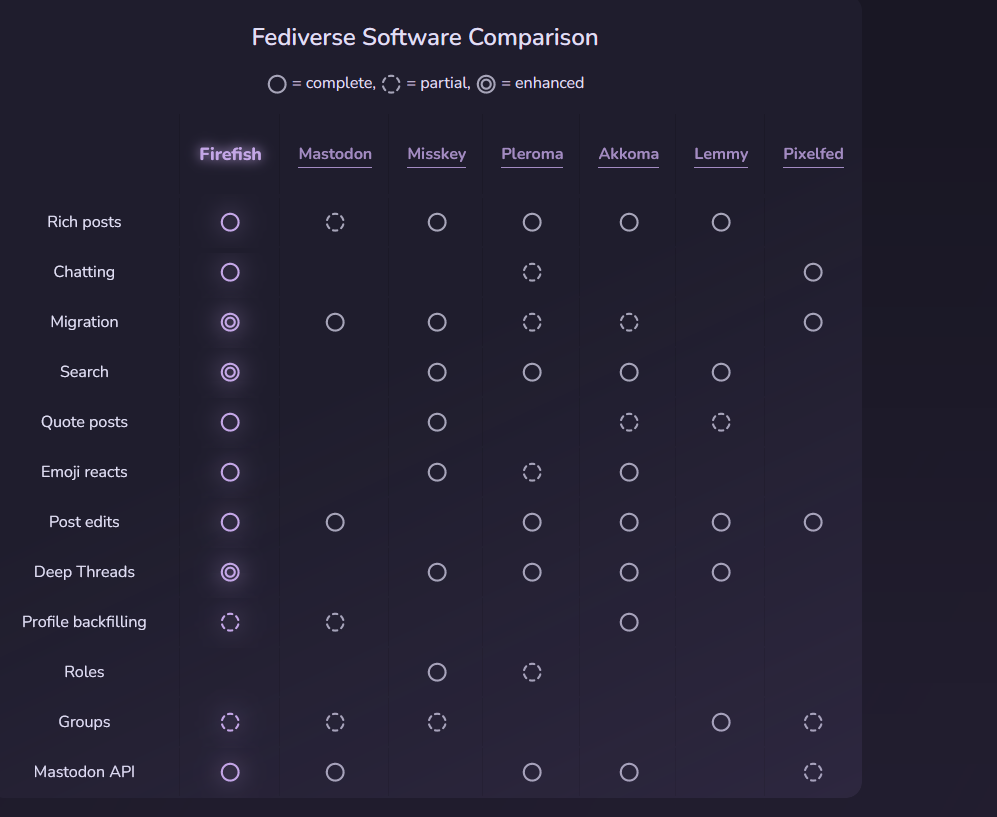Click Pixelfed complete icon in Chatting row

click(813, 272)
